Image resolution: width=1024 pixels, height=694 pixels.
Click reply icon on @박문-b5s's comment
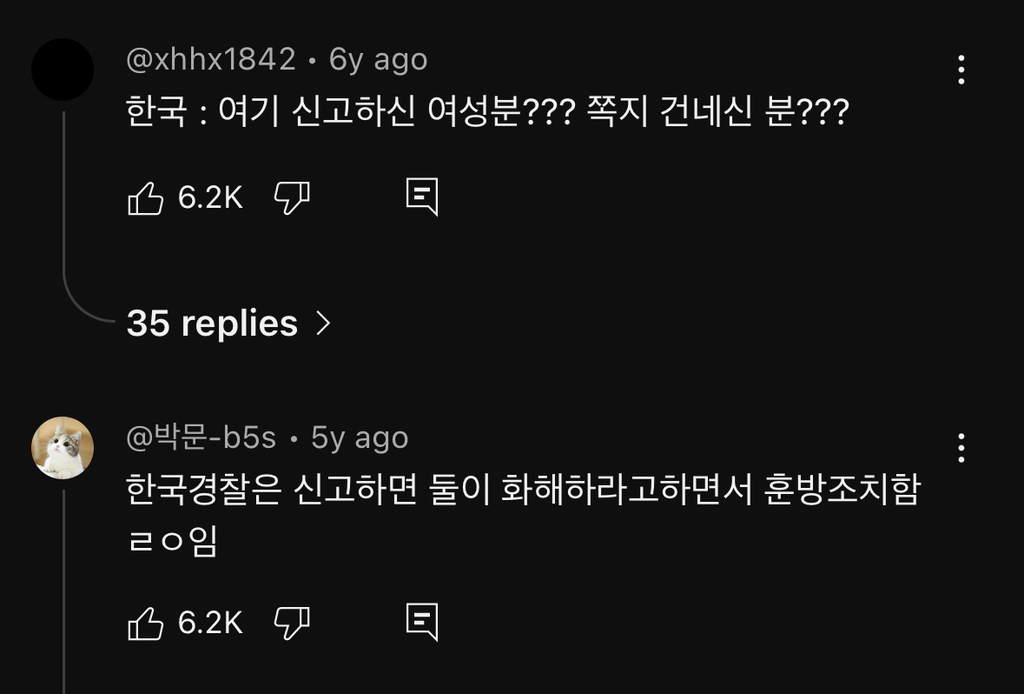[x=421, y=622]
